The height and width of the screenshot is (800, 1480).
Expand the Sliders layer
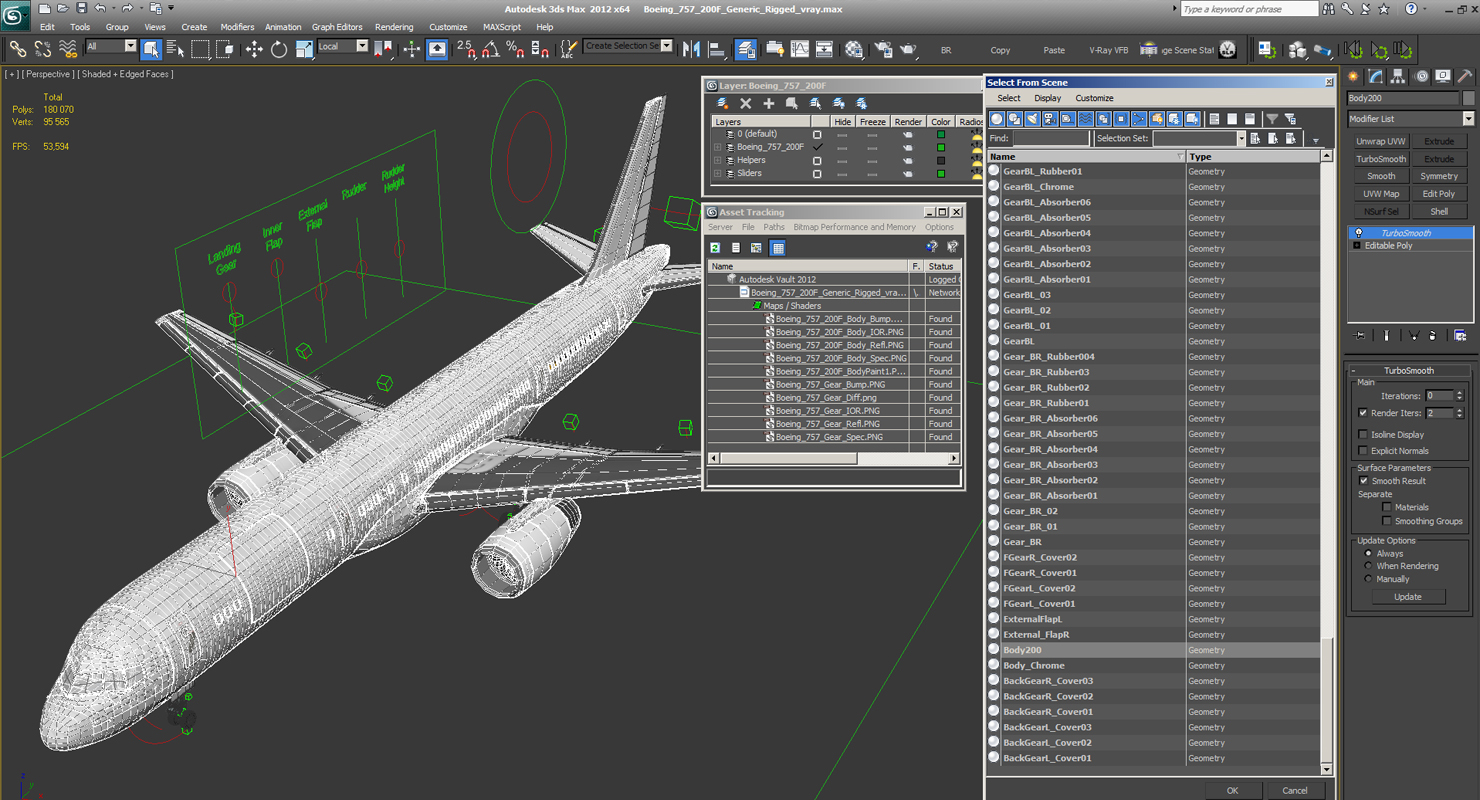[x=717, y=173]
